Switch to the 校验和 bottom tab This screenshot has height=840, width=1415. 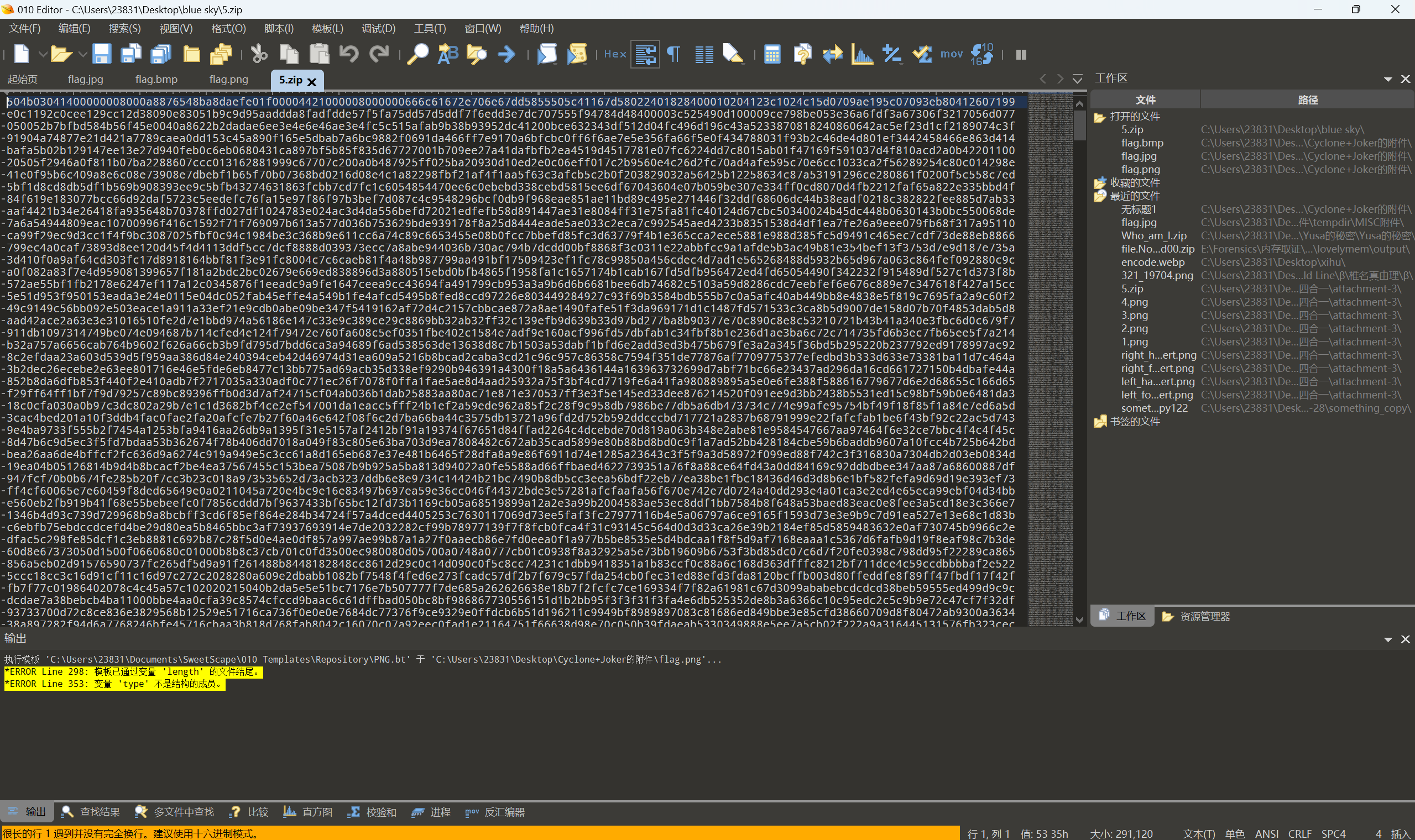coord(372,812)
